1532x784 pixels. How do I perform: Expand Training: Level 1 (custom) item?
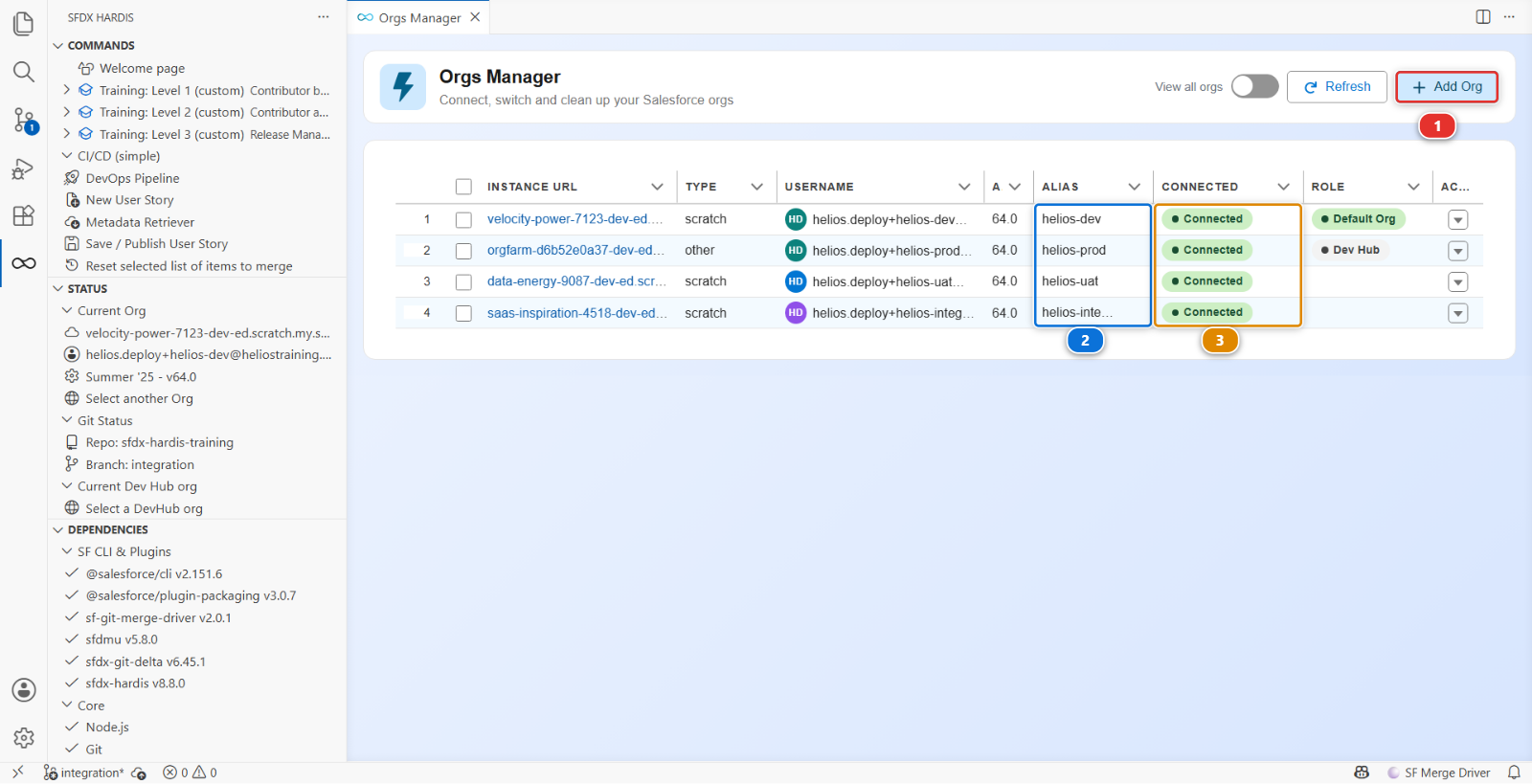67,90
